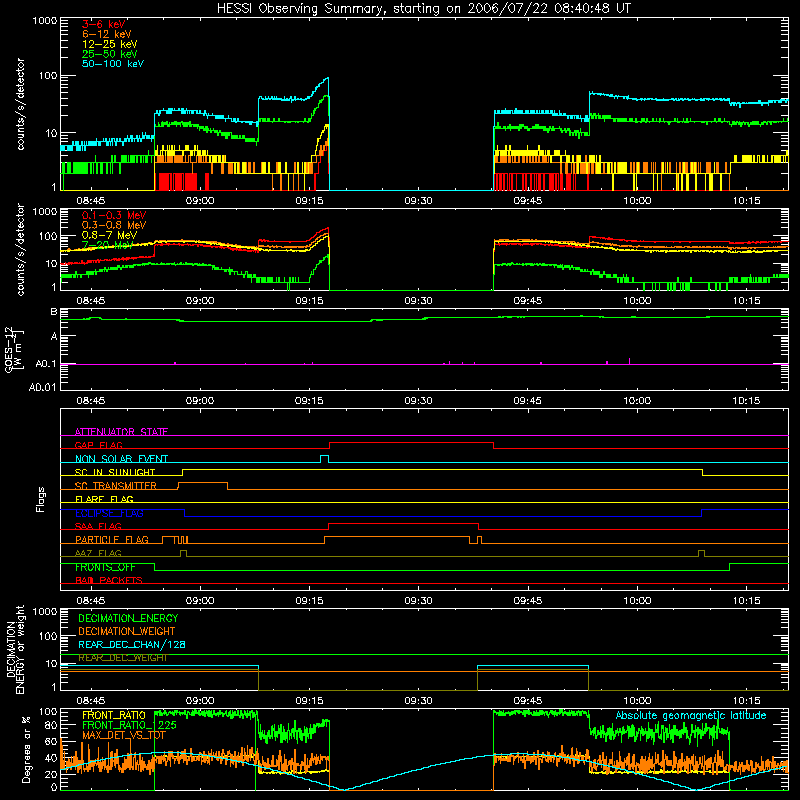800x800 pixels.
Task: Select the PARTICLE_FLAG label
Action: coord(112,540)
